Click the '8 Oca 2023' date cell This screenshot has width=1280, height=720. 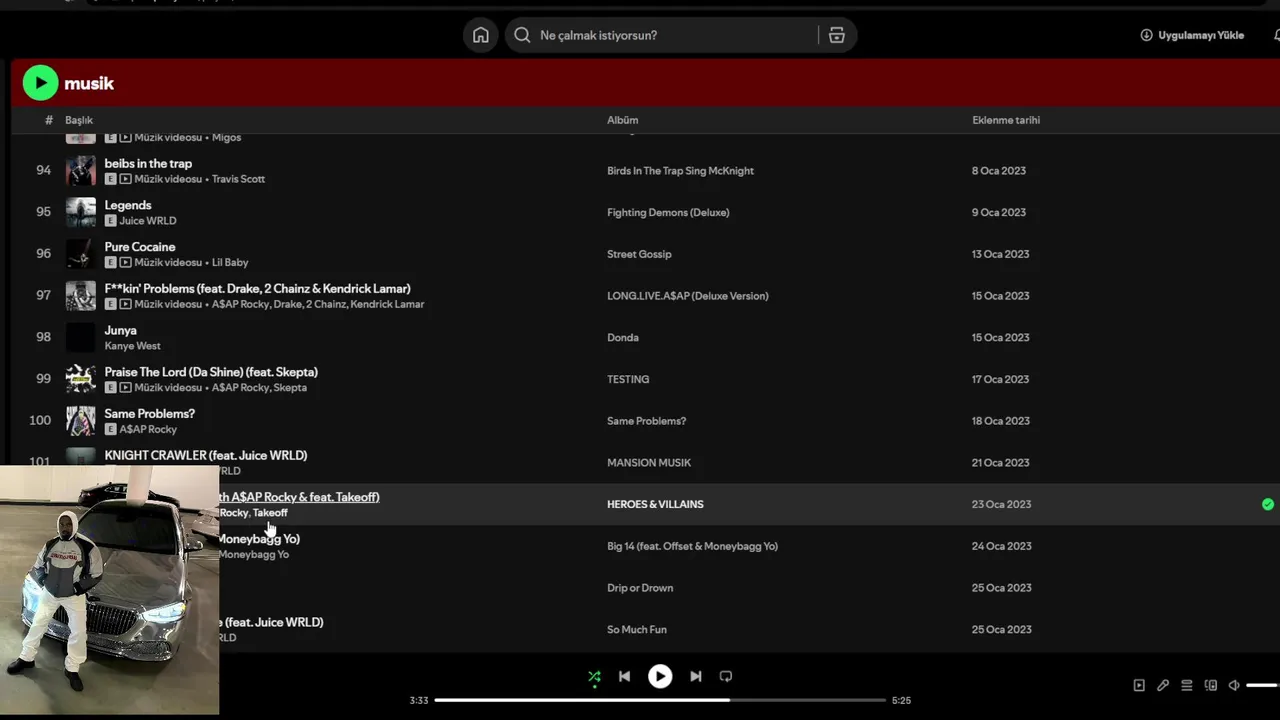(999, 171)
